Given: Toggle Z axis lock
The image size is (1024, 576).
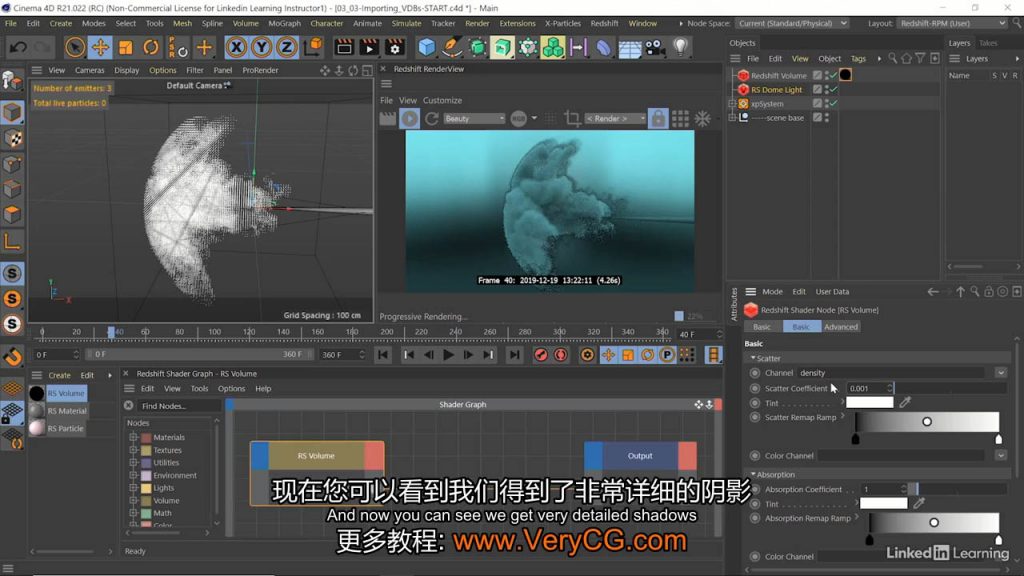Looking at the screenshot, I should click(286, 47).
